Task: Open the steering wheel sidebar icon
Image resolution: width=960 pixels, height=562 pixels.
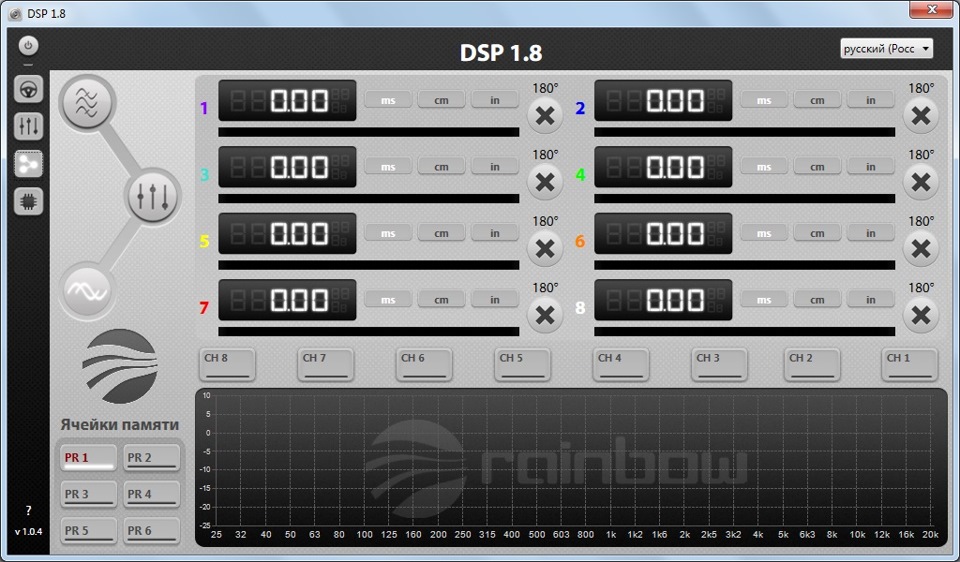Action: pyautogui.click(x=28, y=89)
